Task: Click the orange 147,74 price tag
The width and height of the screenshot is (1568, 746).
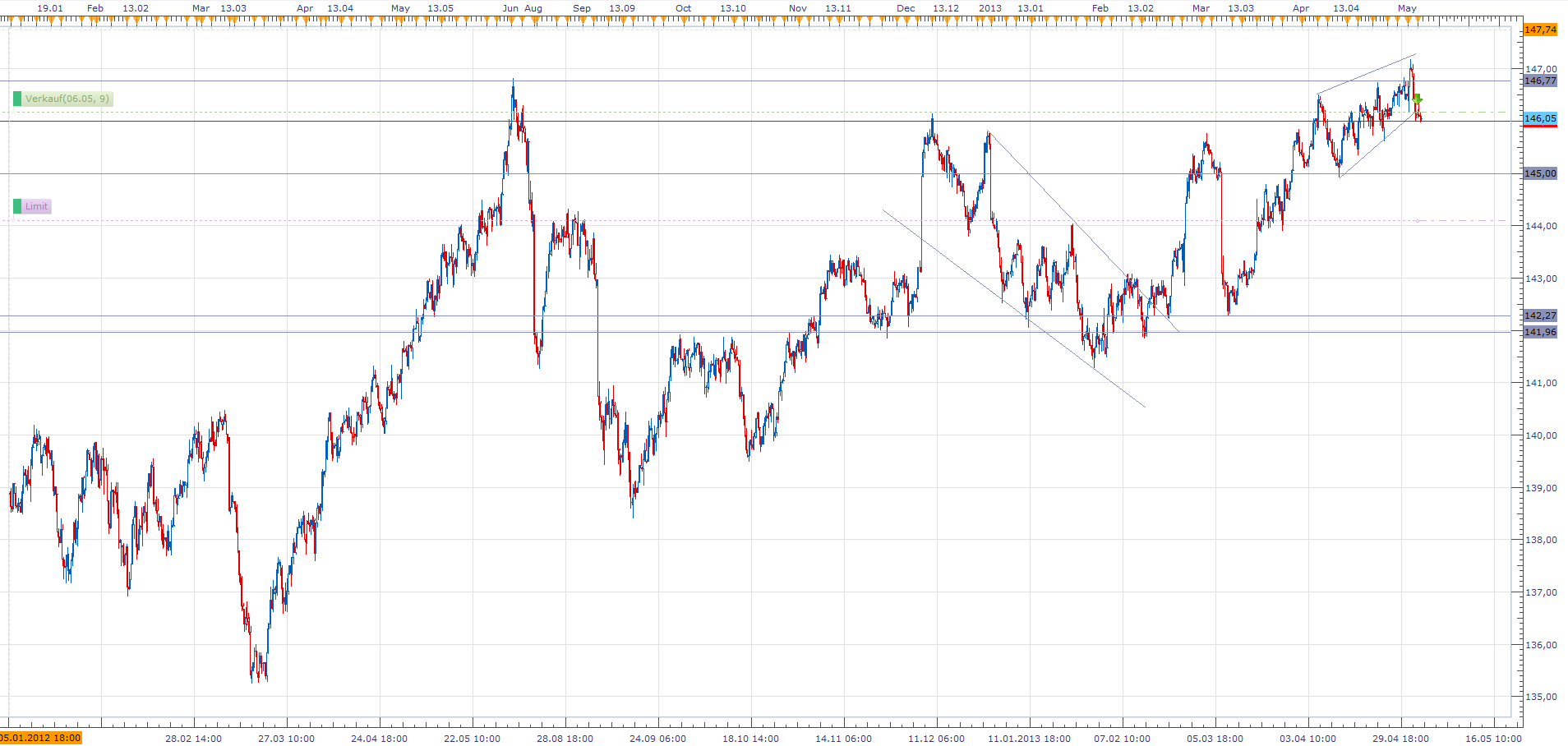Action: pyautogui.click(x=1539, y=30)
